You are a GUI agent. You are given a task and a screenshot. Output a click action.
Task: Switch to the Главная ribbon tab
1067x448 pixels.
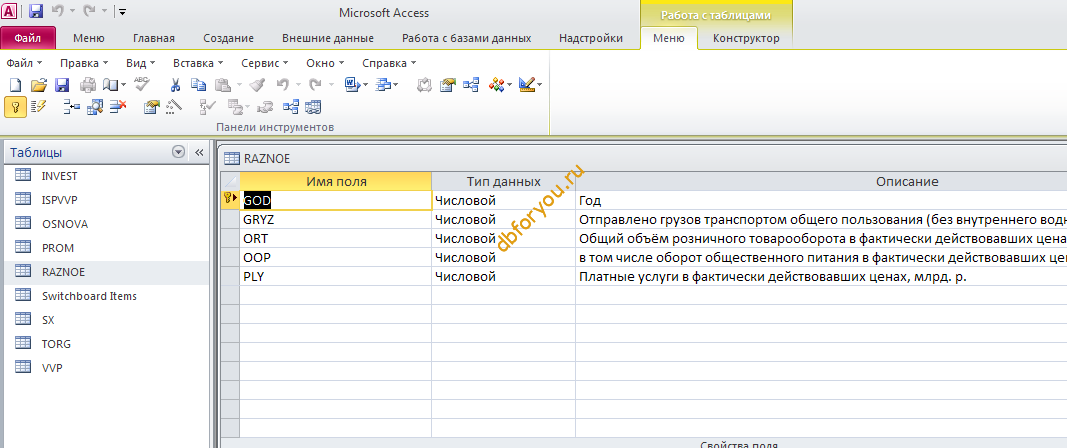pos(154,38)
